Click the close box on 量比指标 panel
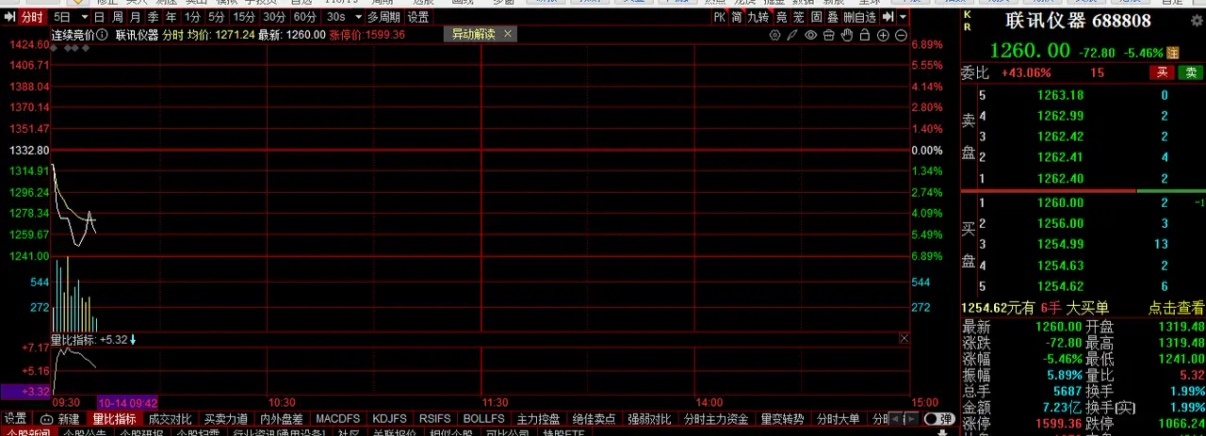The height and width of the screenshot is (436, 1206). click(904, 340)
